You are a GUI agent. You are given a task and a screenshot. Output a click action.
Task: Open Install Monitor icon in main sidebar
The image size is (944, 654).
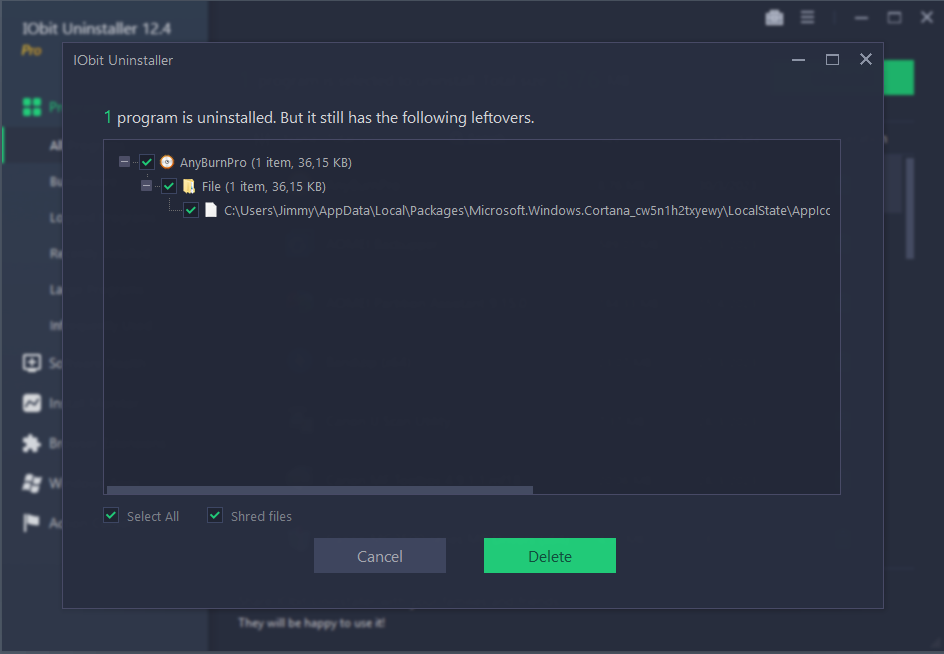[32, 403]
